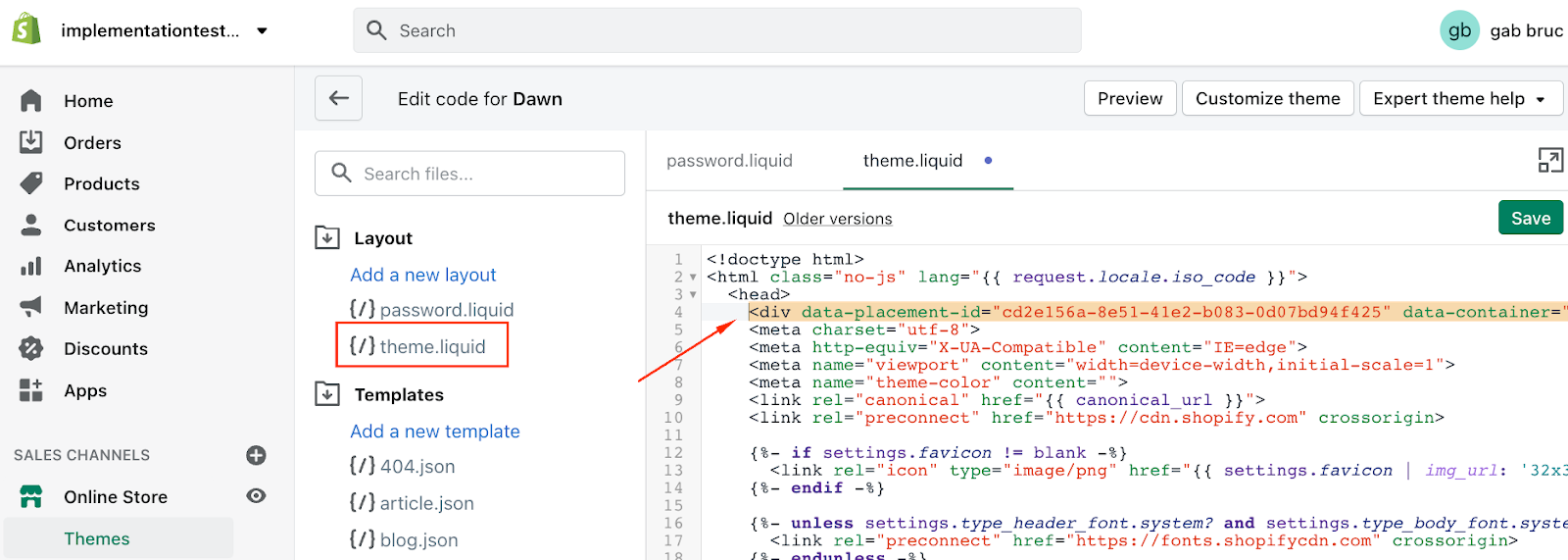Open Orders in the sidebar
The height and width of the screenshot is (560, 1568).
coord(92,142)
